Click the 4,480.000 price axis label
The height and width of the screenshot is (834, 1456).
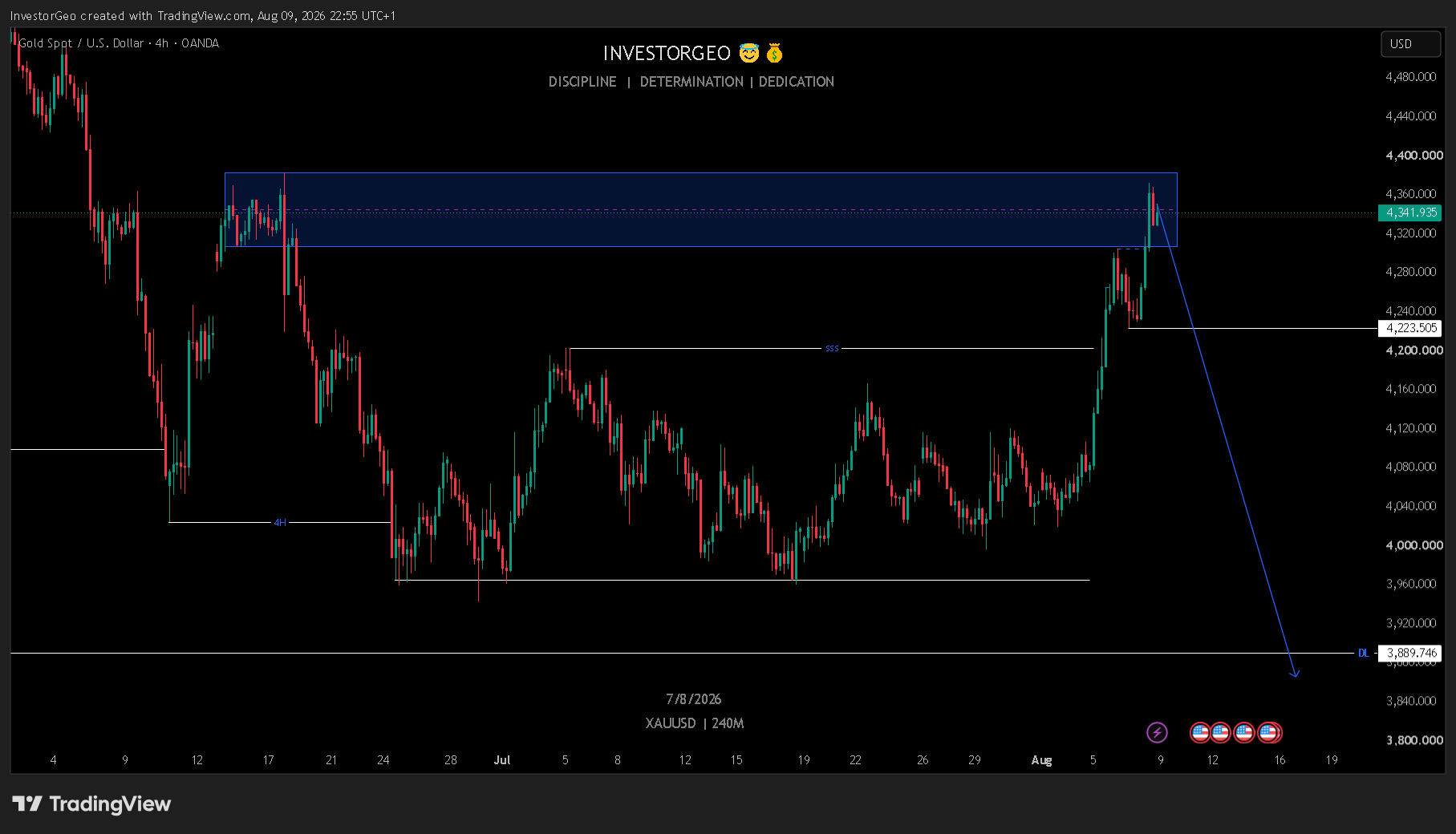click(1411, 77)
